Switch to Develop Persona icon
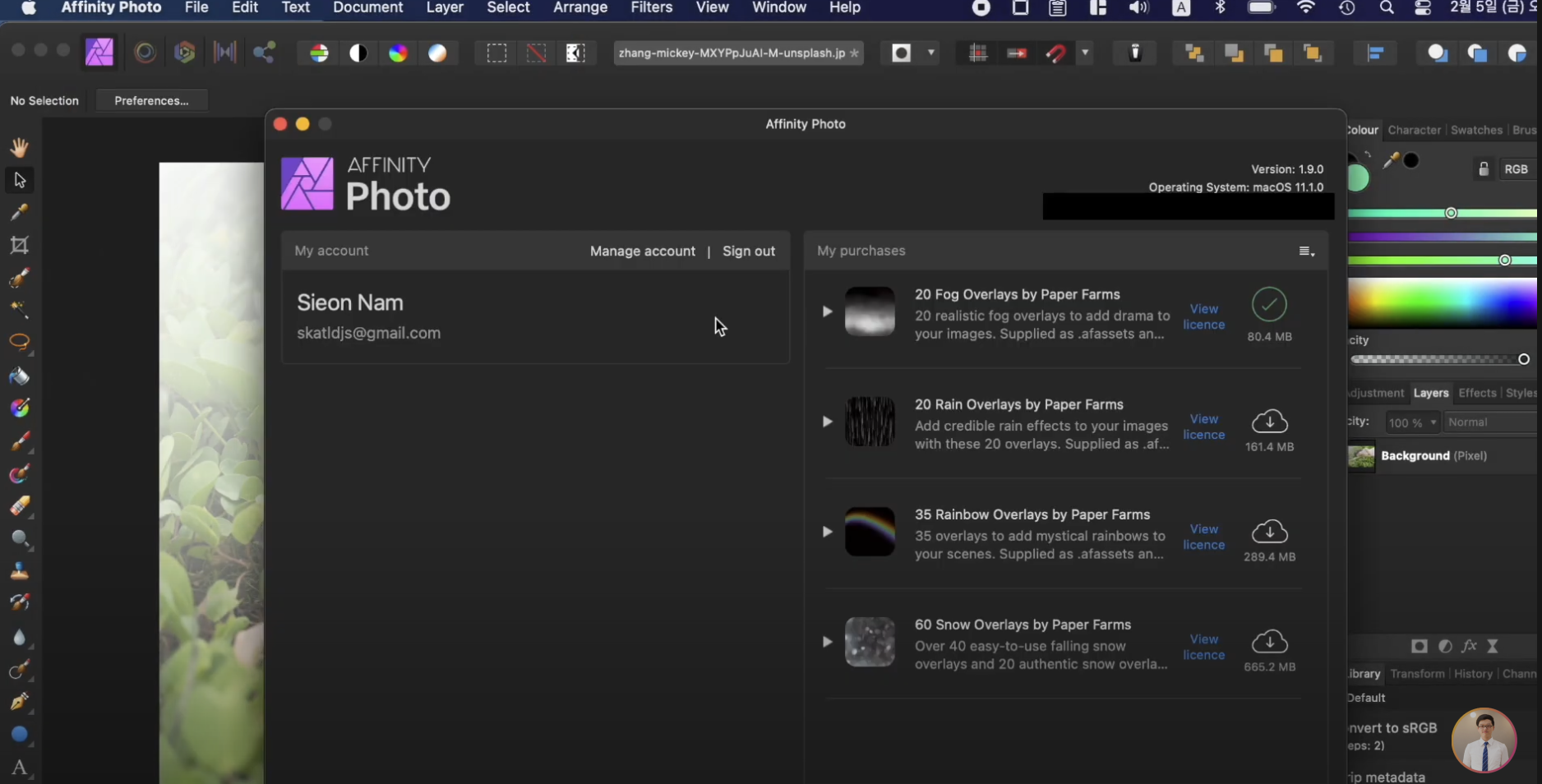Screen dimensions: 1542x784 point(185,53)
